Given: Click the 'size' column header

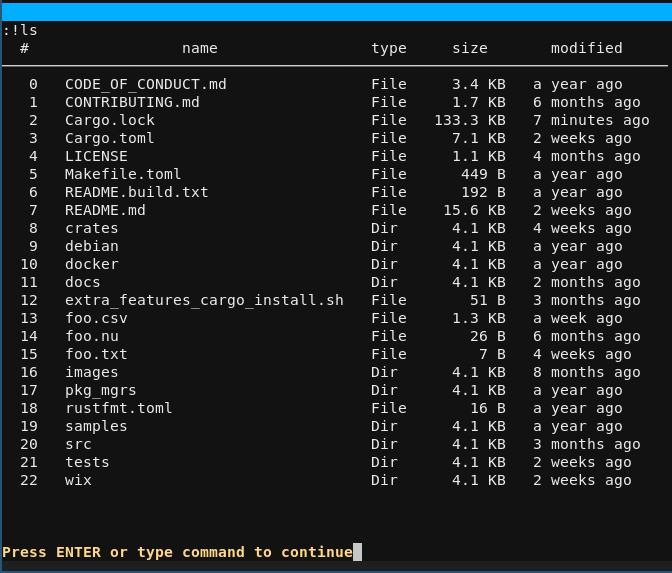Looking at the screenshot, I should pos(470,48).
